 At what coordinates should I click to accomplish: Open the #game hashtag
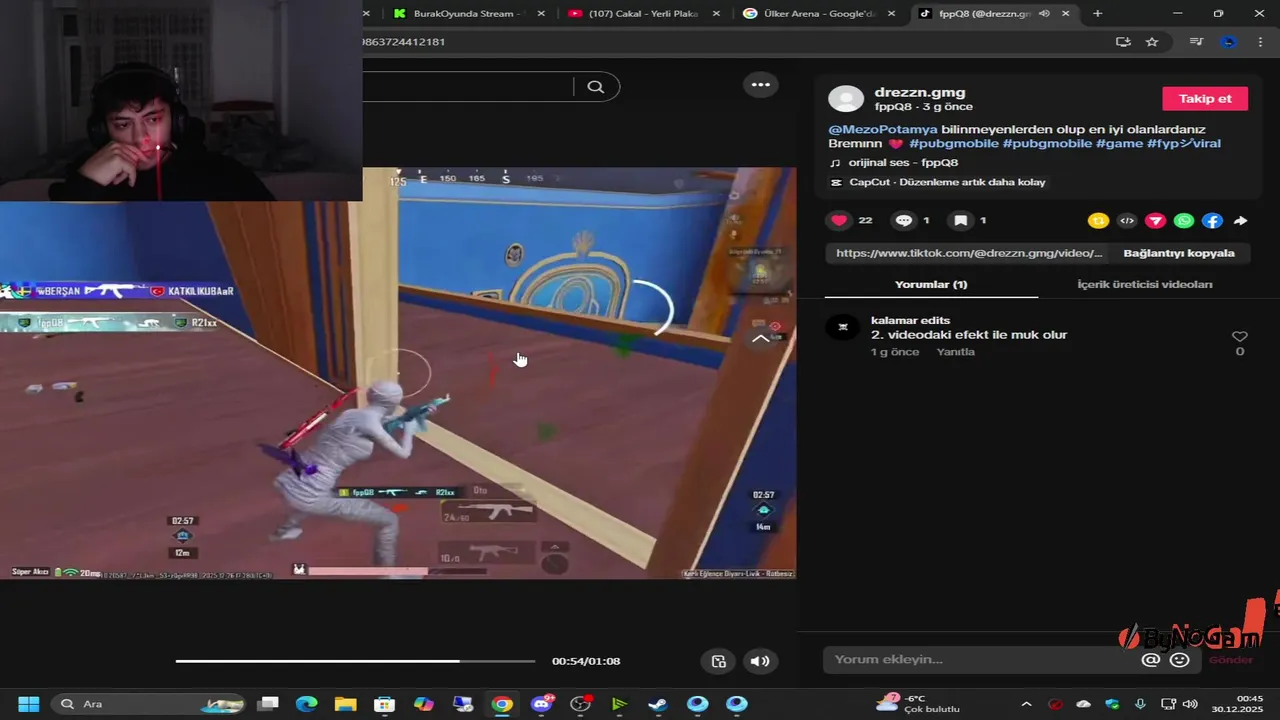(1119, 143)
